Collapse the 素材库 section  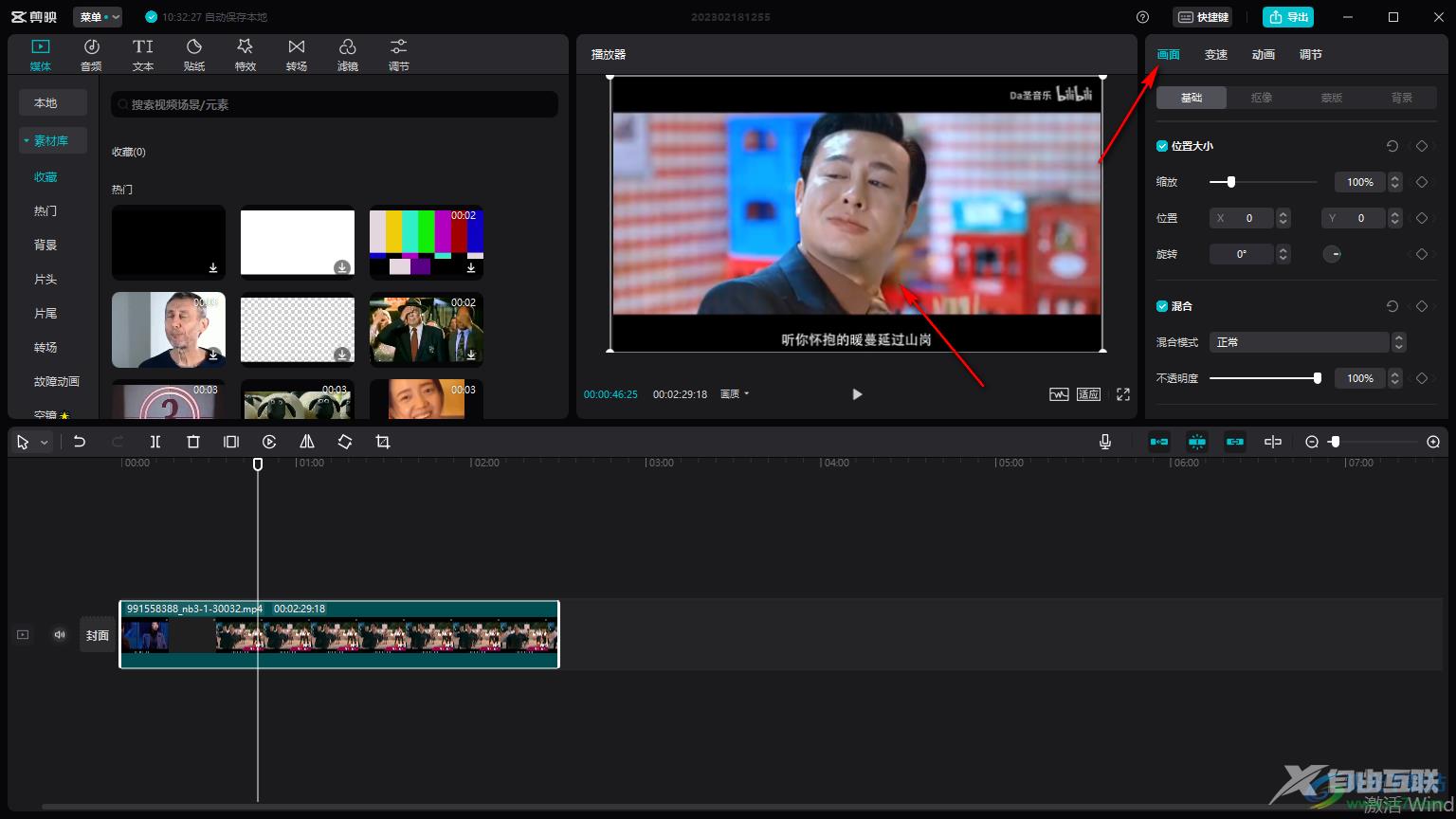point(52,140)
